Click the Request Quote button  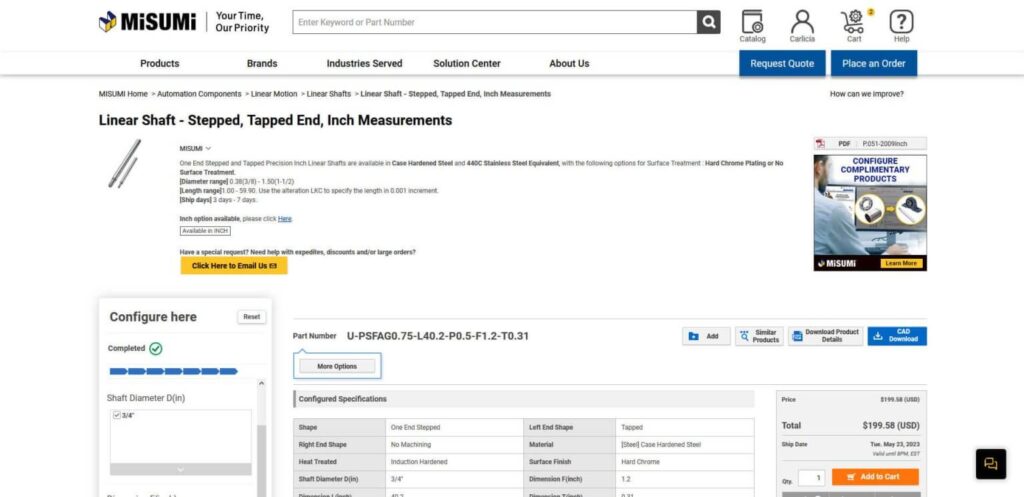[782, 63]
